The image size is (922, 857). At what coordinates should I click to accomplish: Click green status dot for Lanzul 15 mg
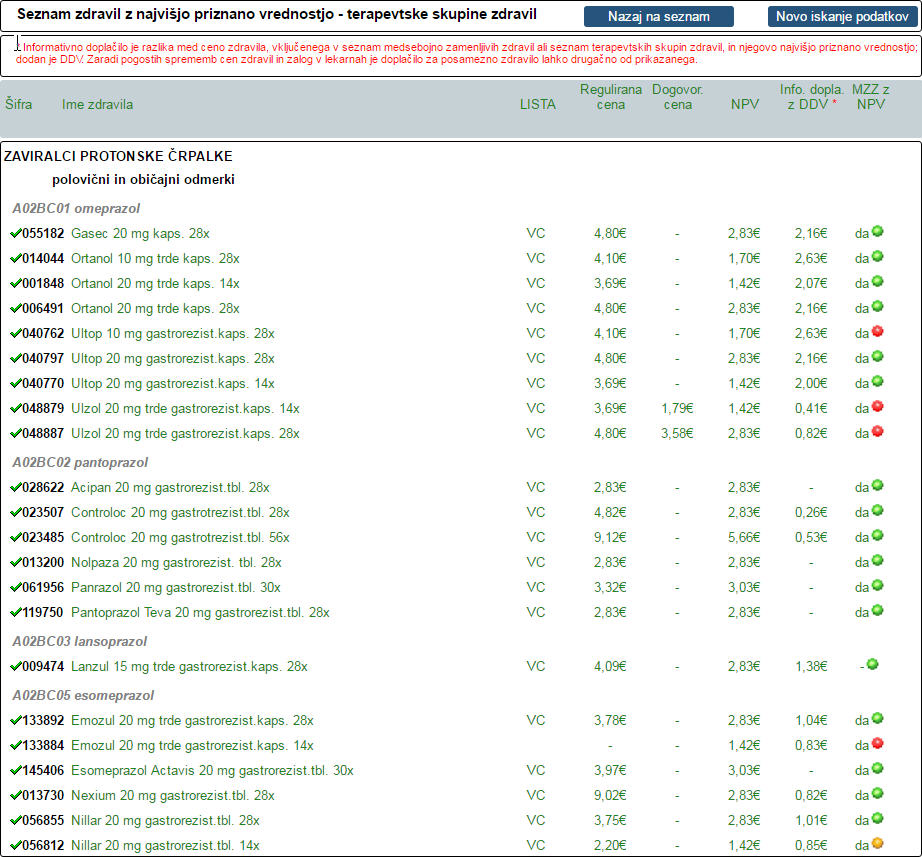pyautogui.click(x=872, y=665)
